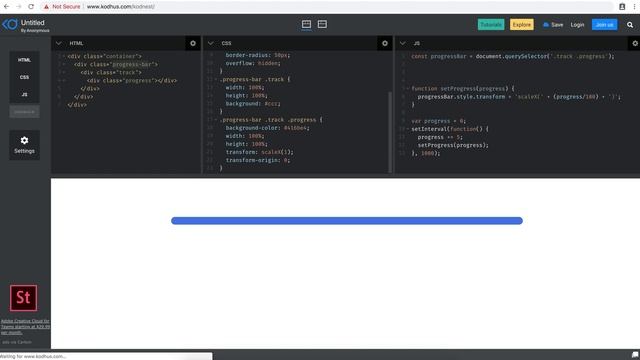This screenshot has height=360, width=640.
Task: Click the Join us button
Action: (604, 25)
